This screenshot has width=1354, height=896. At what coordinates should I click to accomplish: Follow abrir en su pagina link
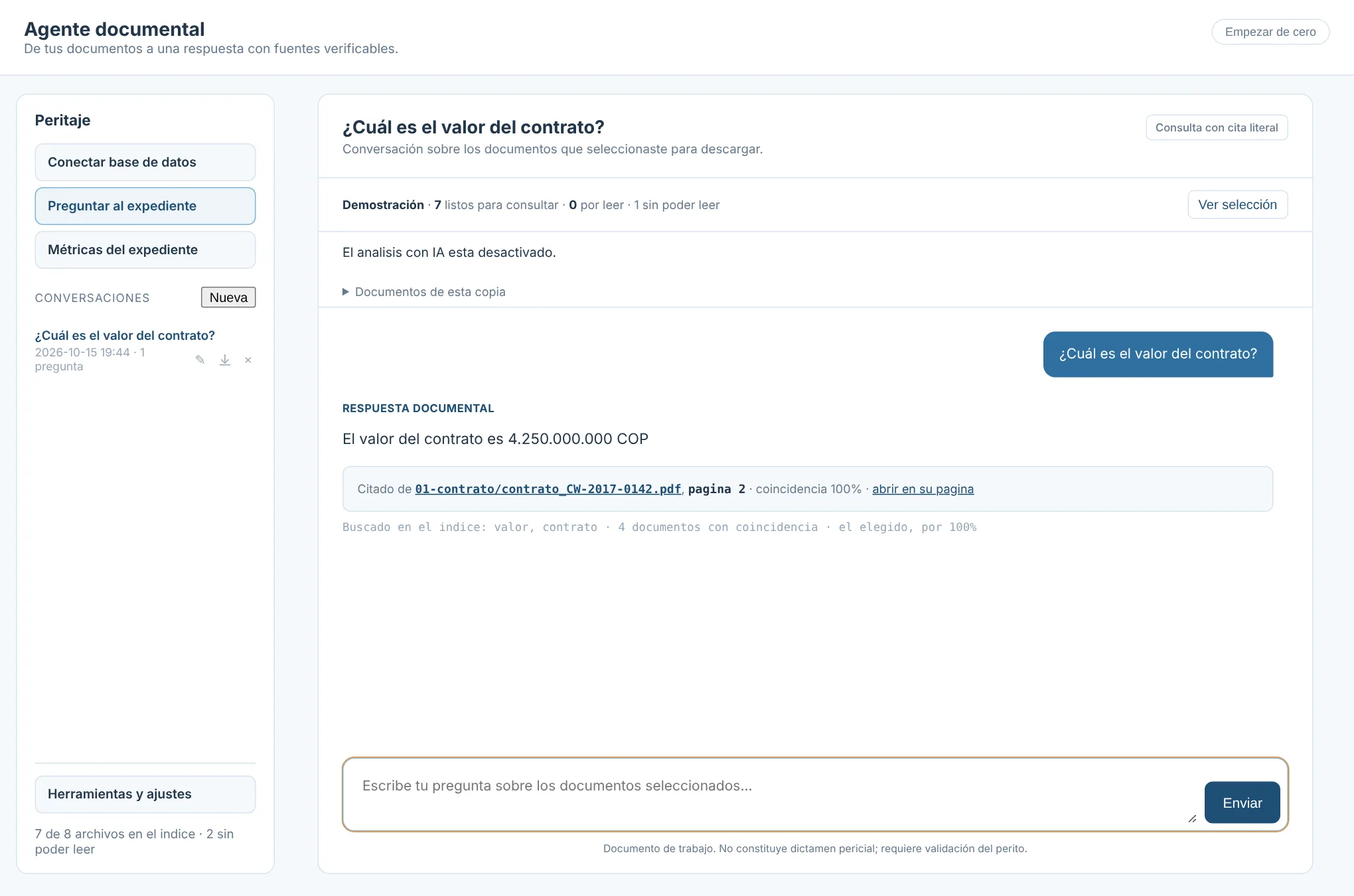pos(923,489)
